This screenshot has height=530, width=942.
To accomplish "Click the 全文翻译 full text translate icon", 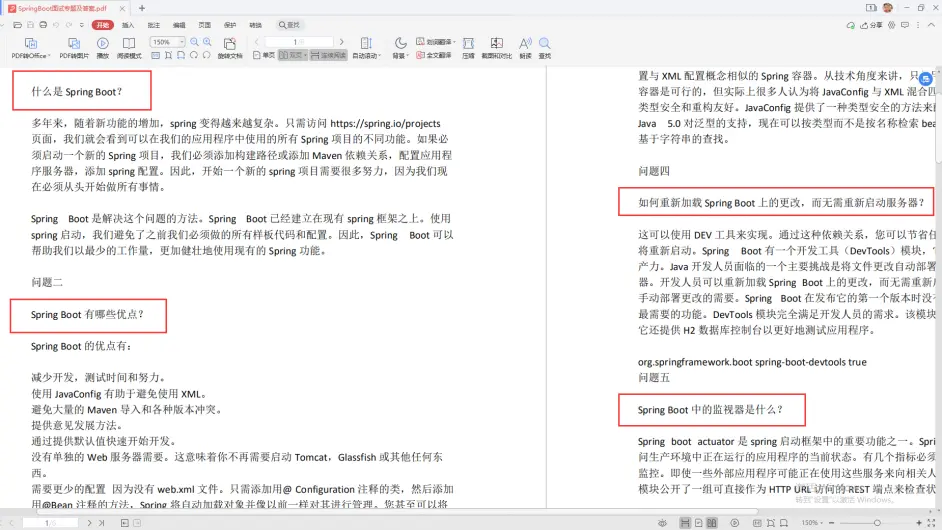I will (434, 55).
